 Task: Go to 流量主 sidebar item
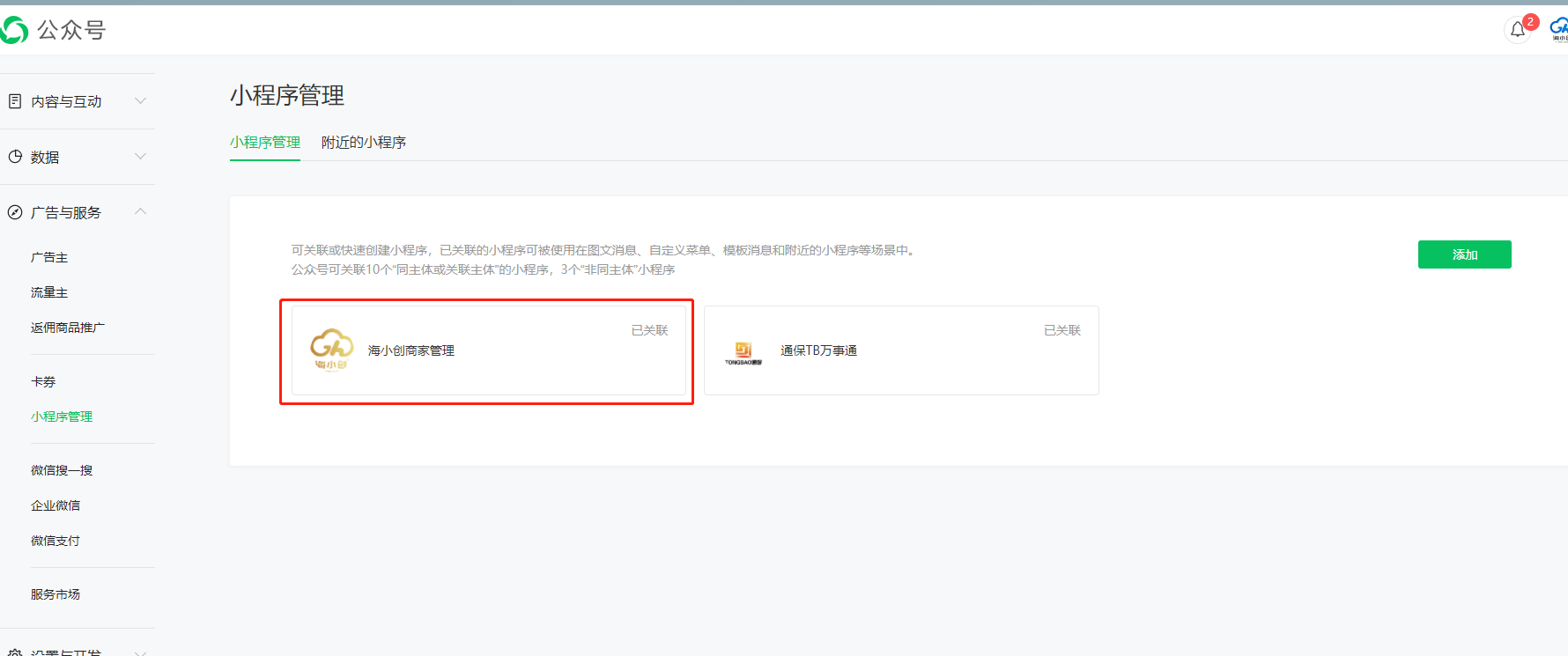[x=49, y=292]
